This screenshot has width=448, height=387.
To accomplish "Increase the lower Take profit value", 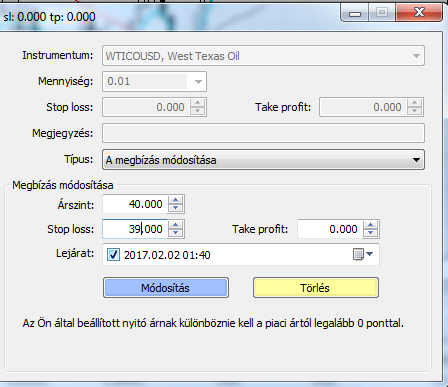I will coord(371,225).
